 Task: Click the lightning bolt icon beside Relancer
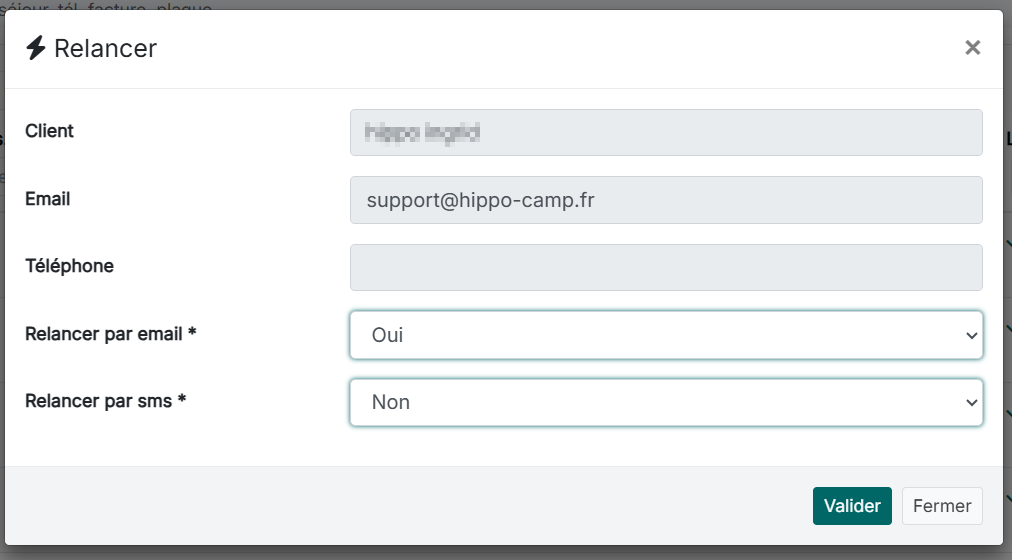tap(36, 48)
